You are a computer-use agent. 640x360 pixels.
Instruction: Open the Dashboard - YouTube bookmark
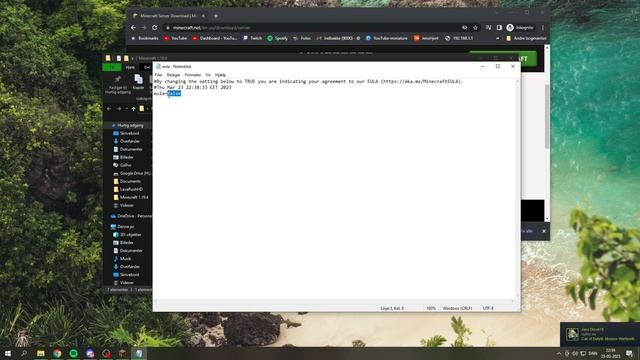pyautogui.click(x=215, y=38)
